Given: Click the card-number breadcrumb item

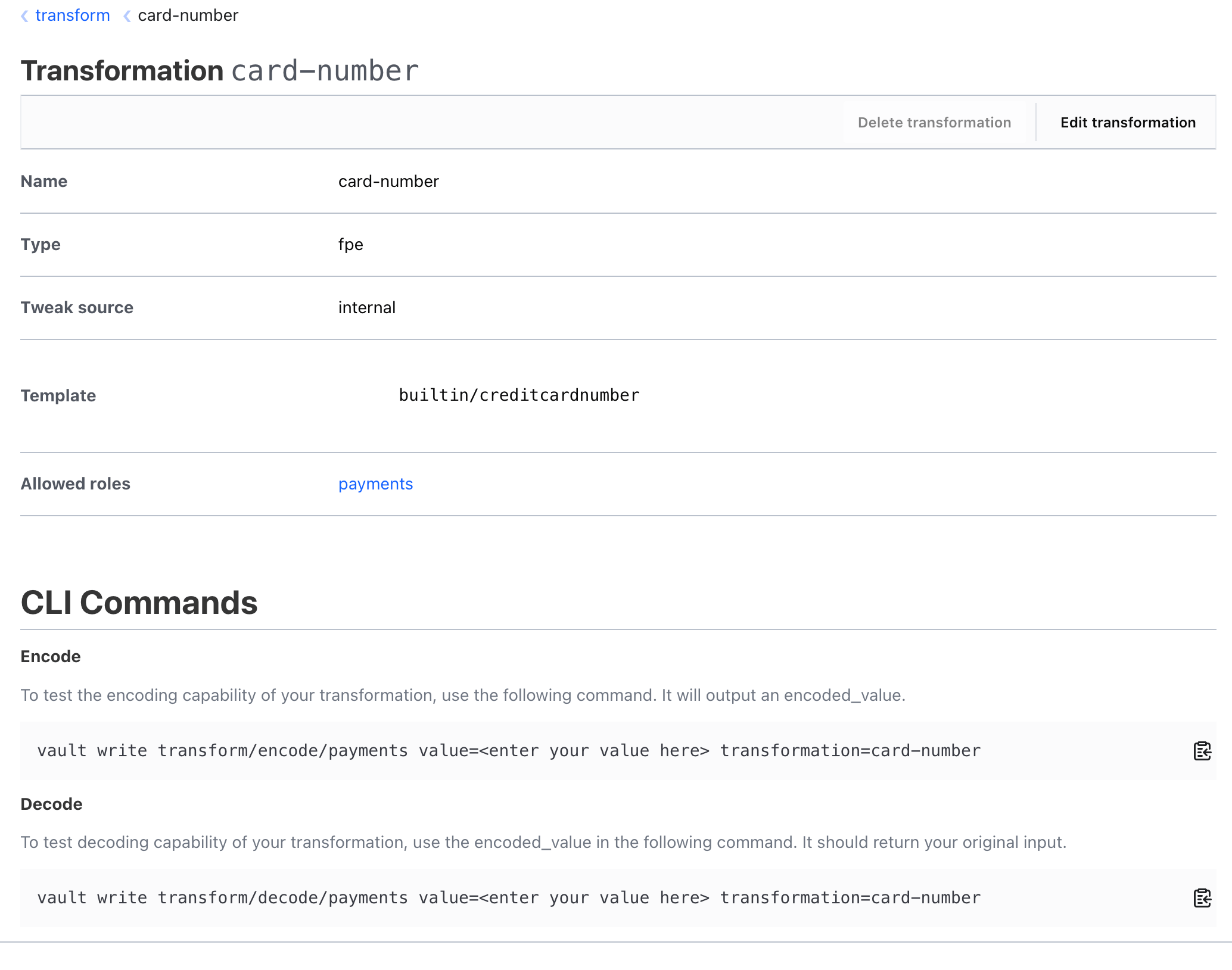Looking at the screenshot, I should (x=188, y=15).
